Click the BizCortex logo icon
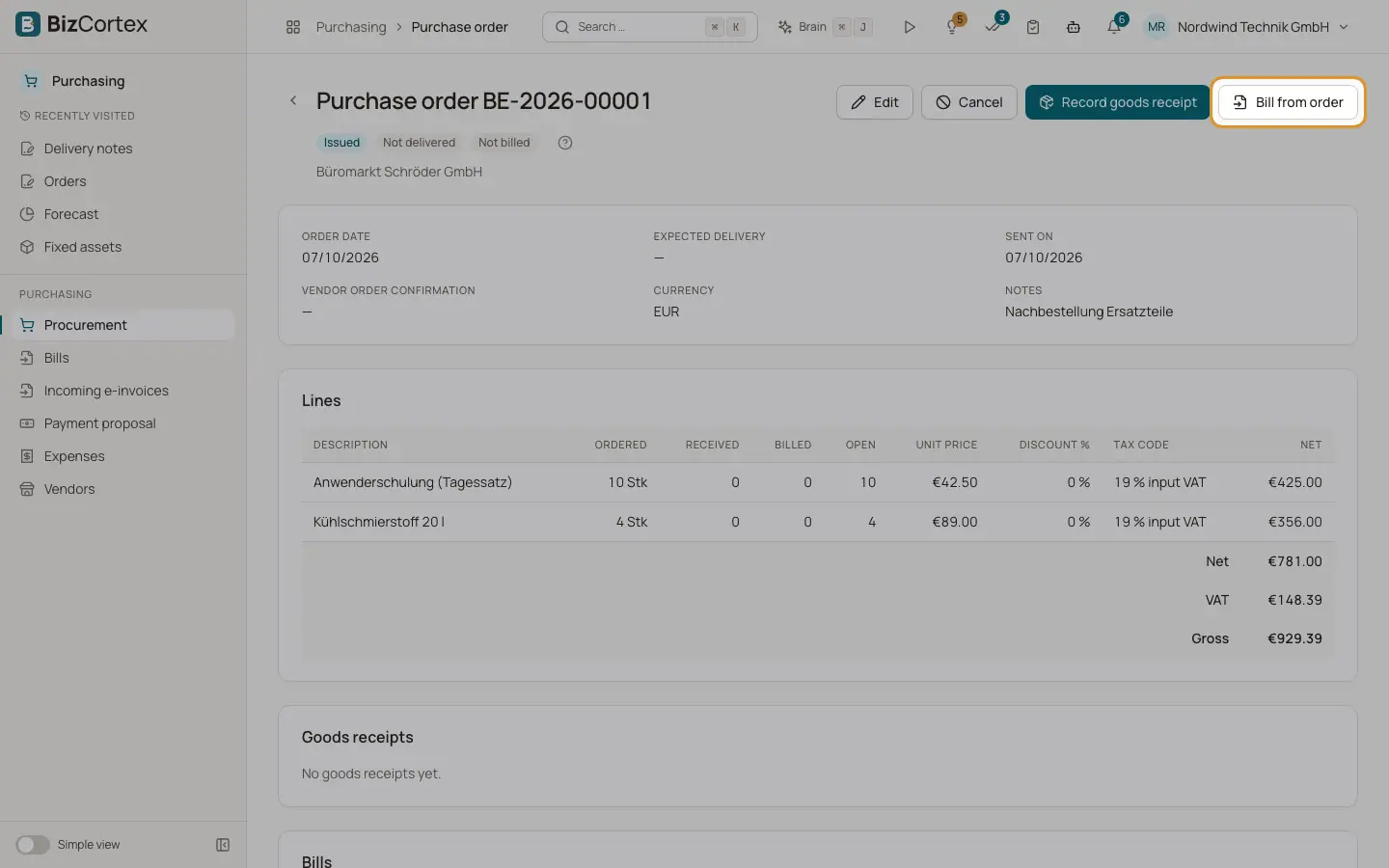Screen dimensions: 1389x868 (28, 24)
